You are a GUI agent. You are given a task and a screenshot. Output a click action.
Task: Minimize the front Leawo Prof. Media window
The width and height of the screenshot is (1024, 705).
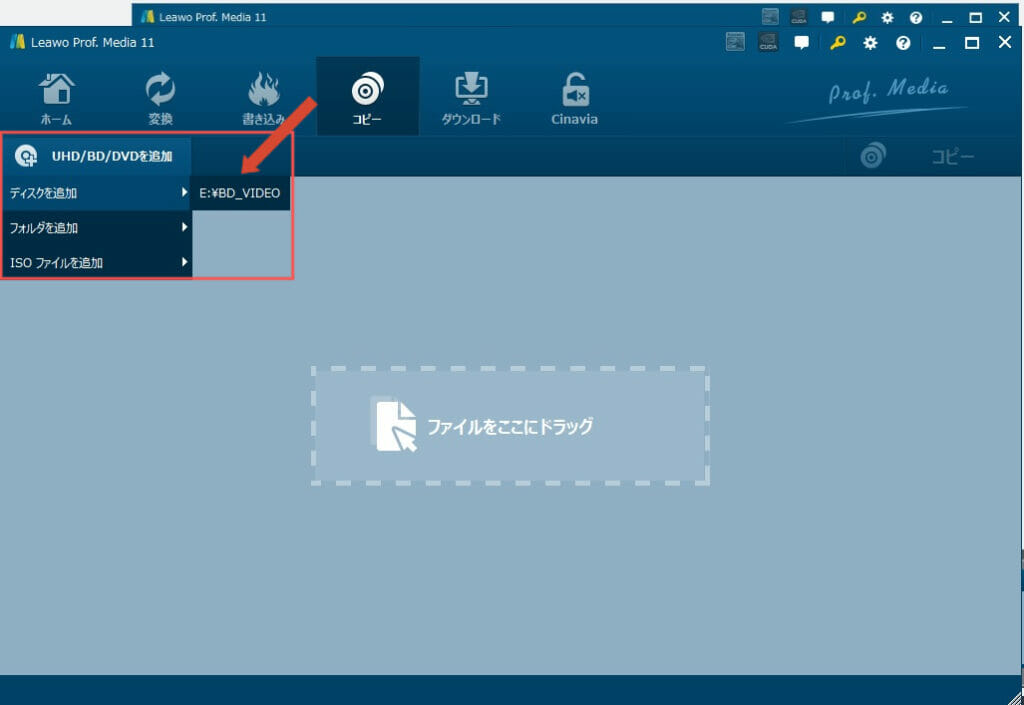coord(939,44)
